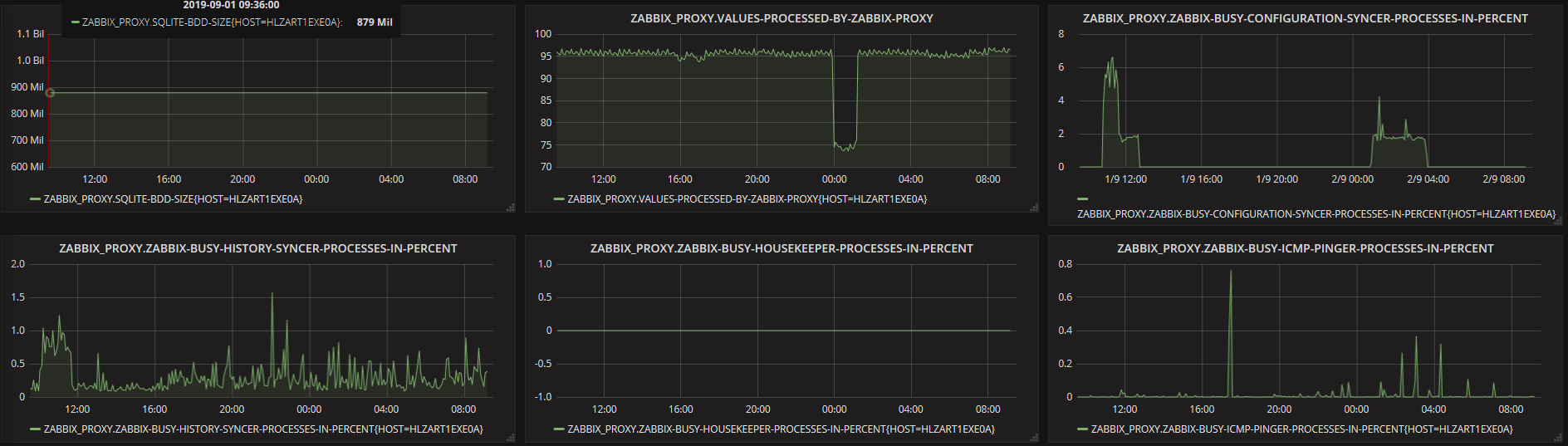
Task: Toggle the HISTORY-SYNCER legend series
Action: pos(263,429)
